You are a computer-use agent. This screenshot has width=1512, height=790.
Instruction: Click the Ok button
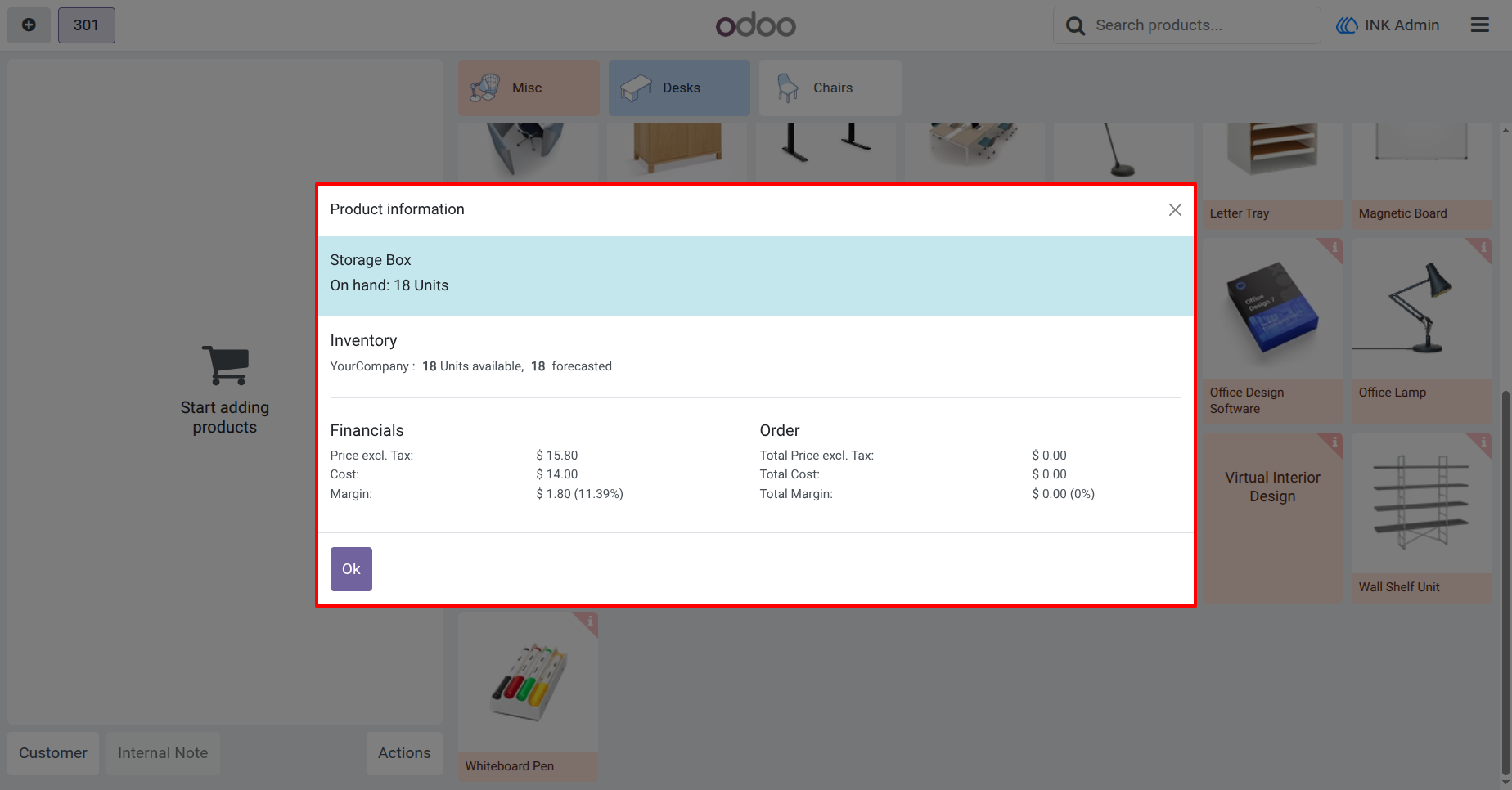tap(351, 569)
